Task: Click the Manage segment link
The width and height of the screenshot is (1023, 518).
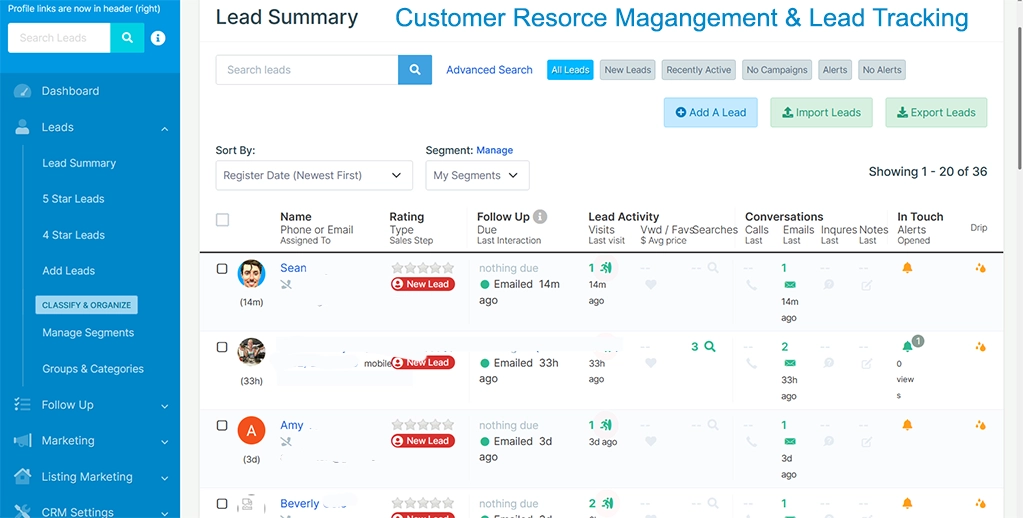Action: pyautogui.click(x=495, y=150)
